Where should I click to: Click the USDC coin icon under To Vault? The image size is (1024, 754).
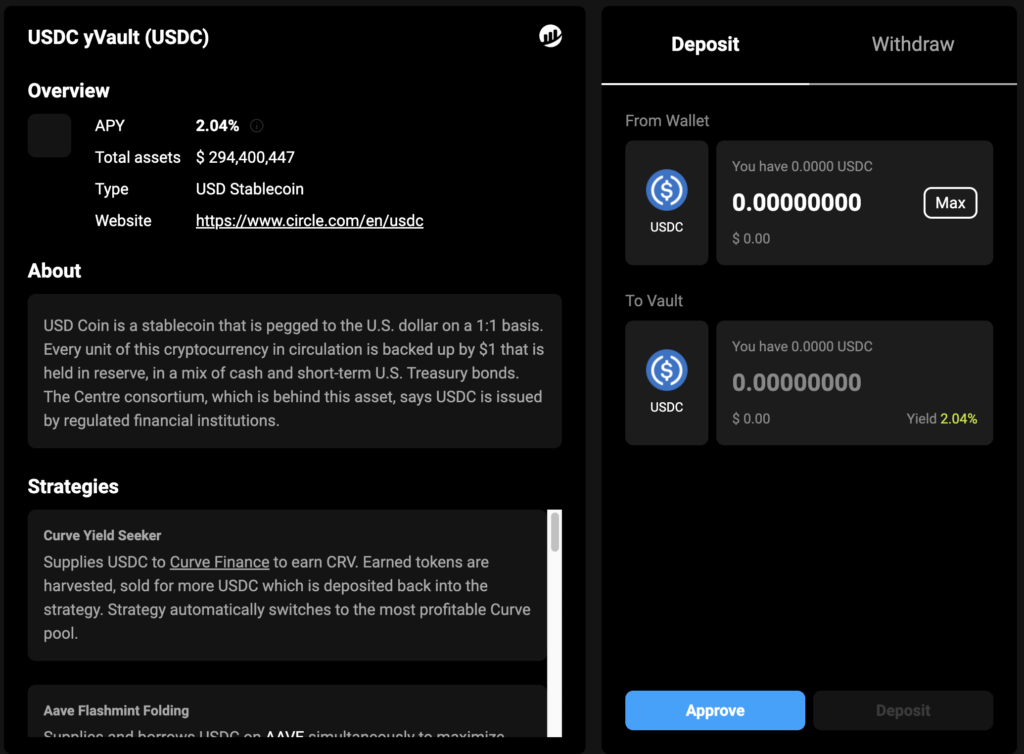pos(666,370)
